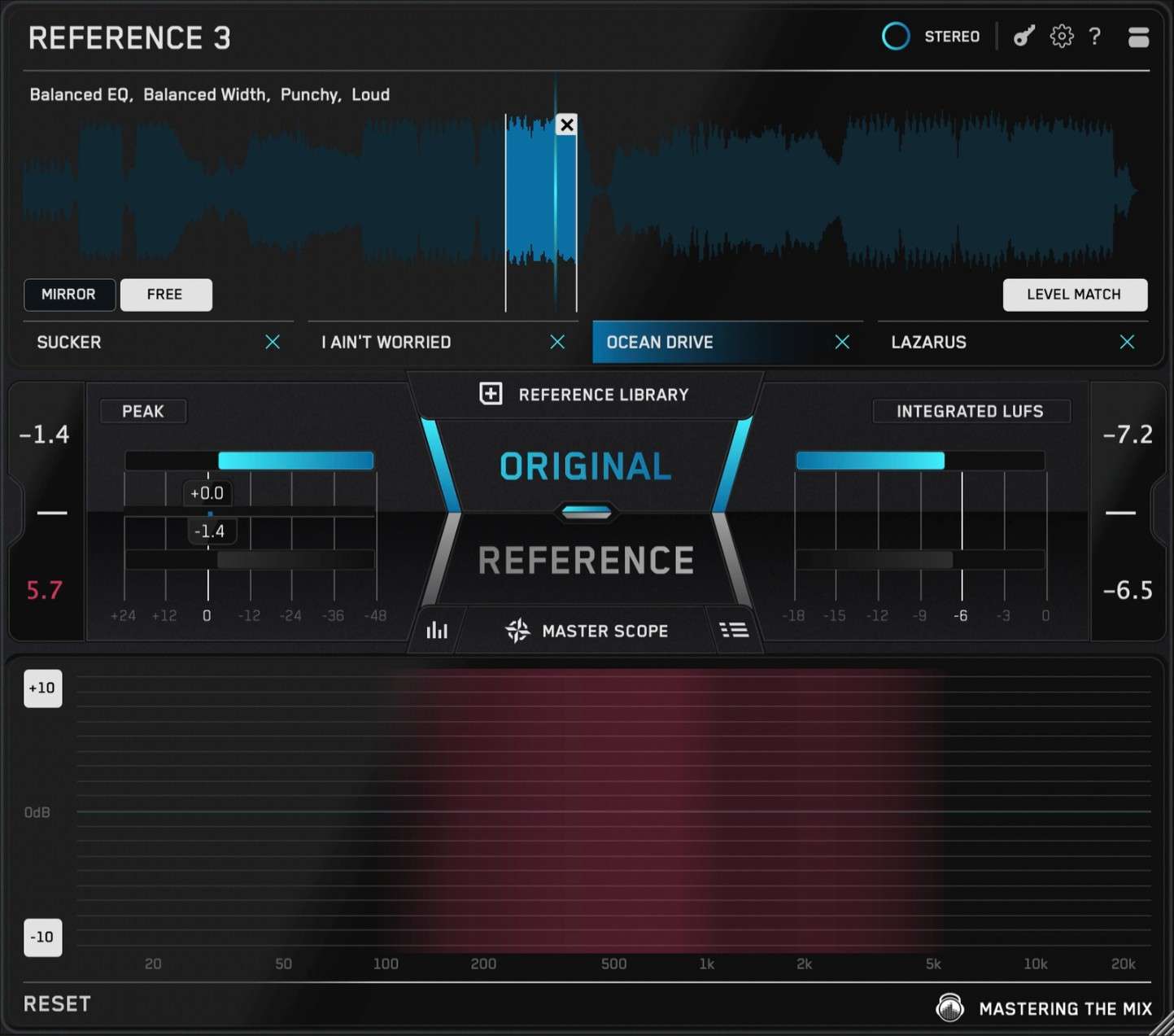1174x1036 pixels.
Task: Open the presets menu icon top right
Action: pos(1137,36)
